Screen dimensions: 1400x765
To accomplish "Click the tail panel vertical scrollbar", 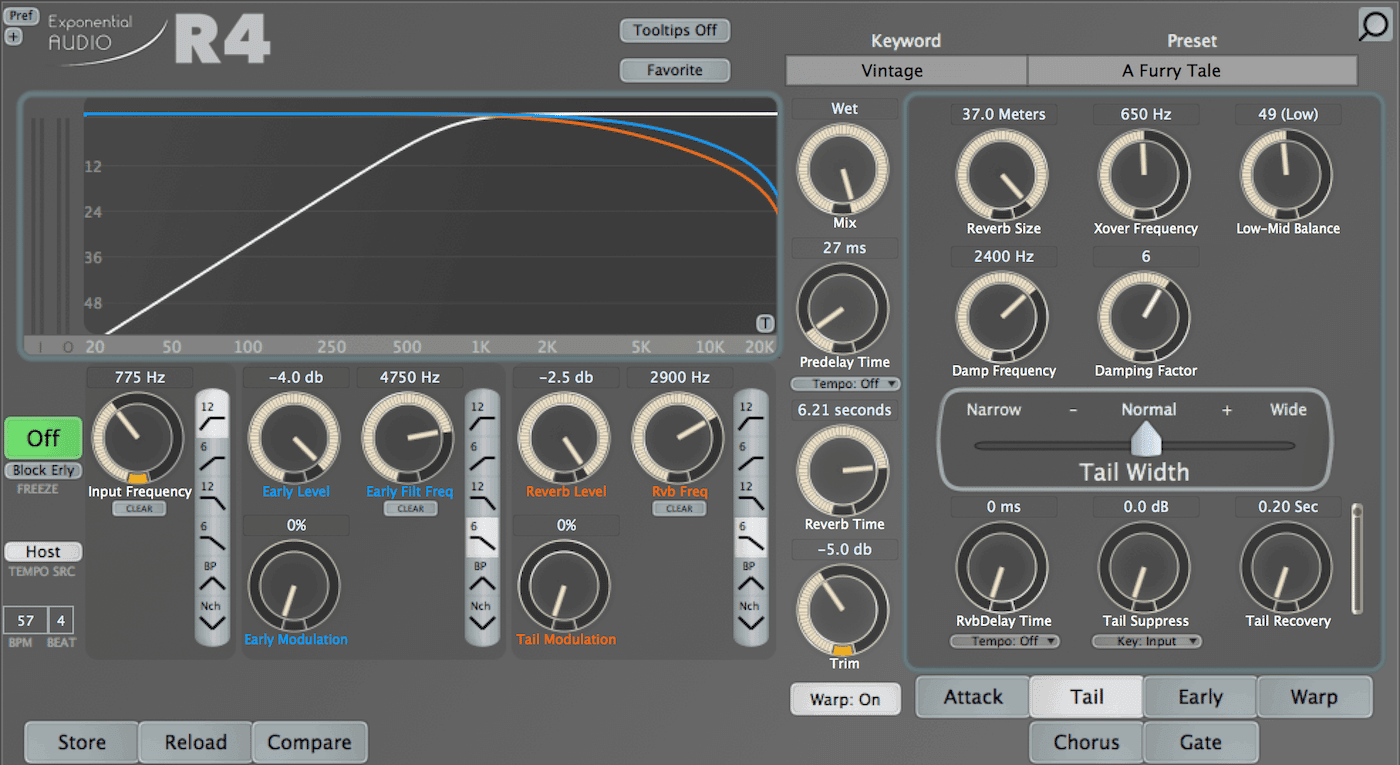I will (x=1356, y=559).
